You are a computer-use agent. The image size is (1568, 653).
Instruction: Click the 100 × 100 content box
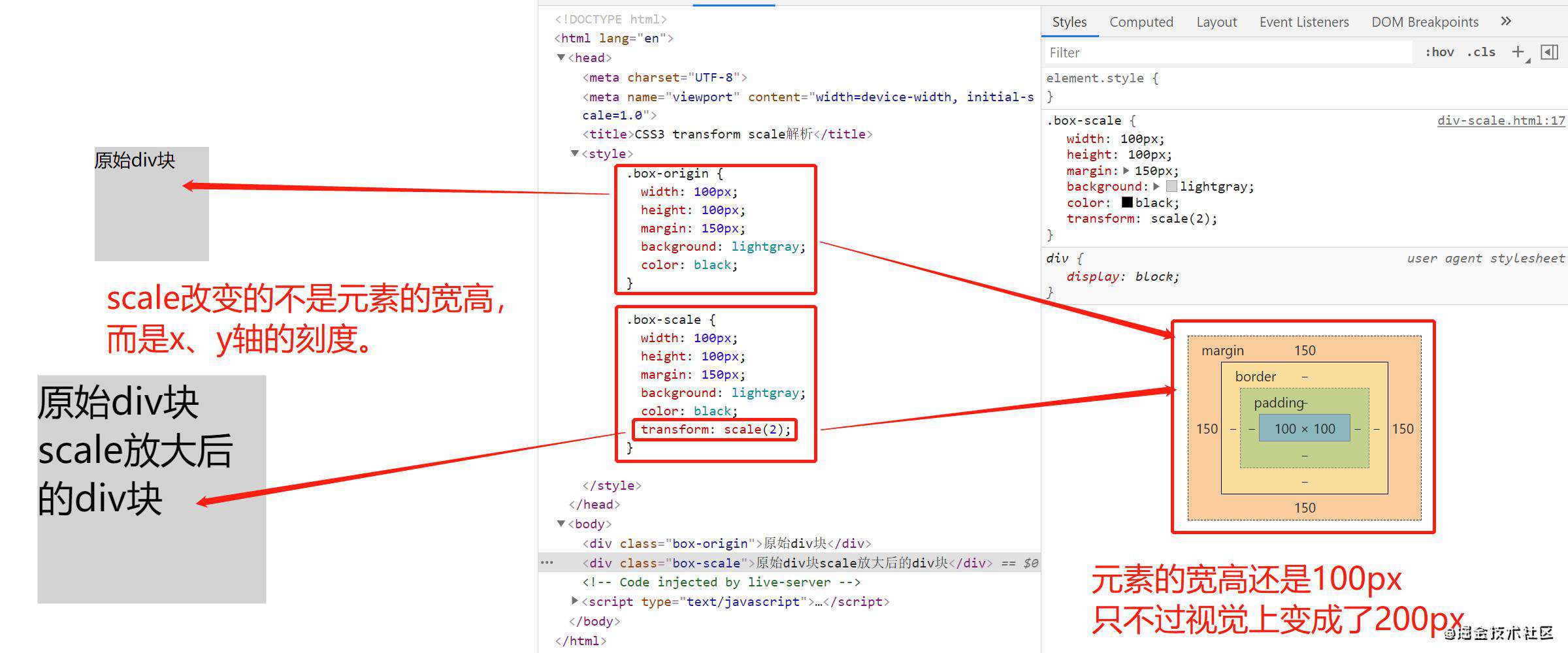tap(1304, 428)
